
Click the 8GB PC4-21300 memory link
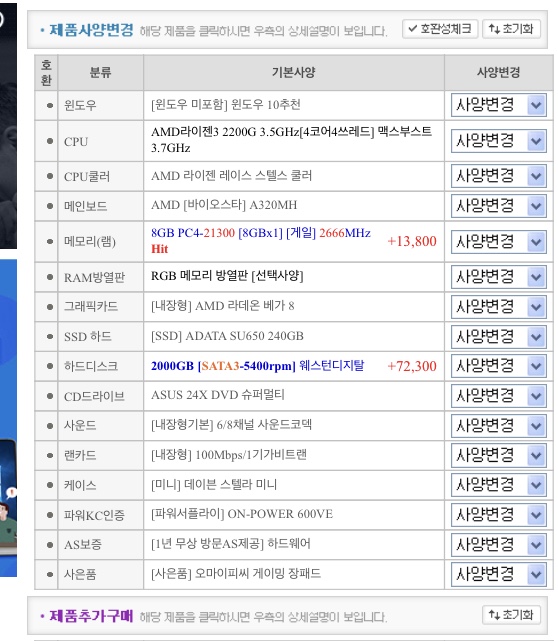click(x=261, y=240)
